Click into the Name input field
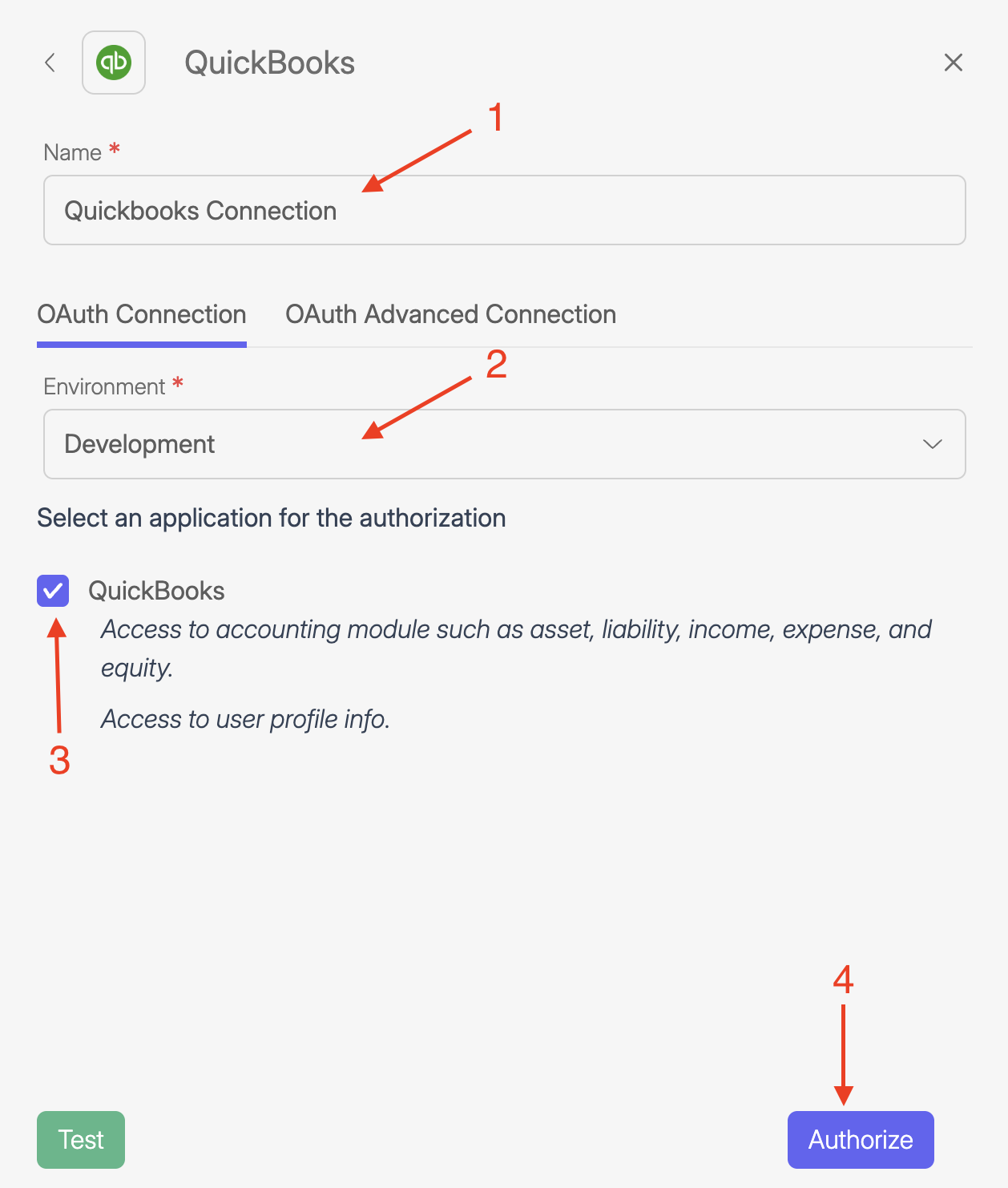 503,210
